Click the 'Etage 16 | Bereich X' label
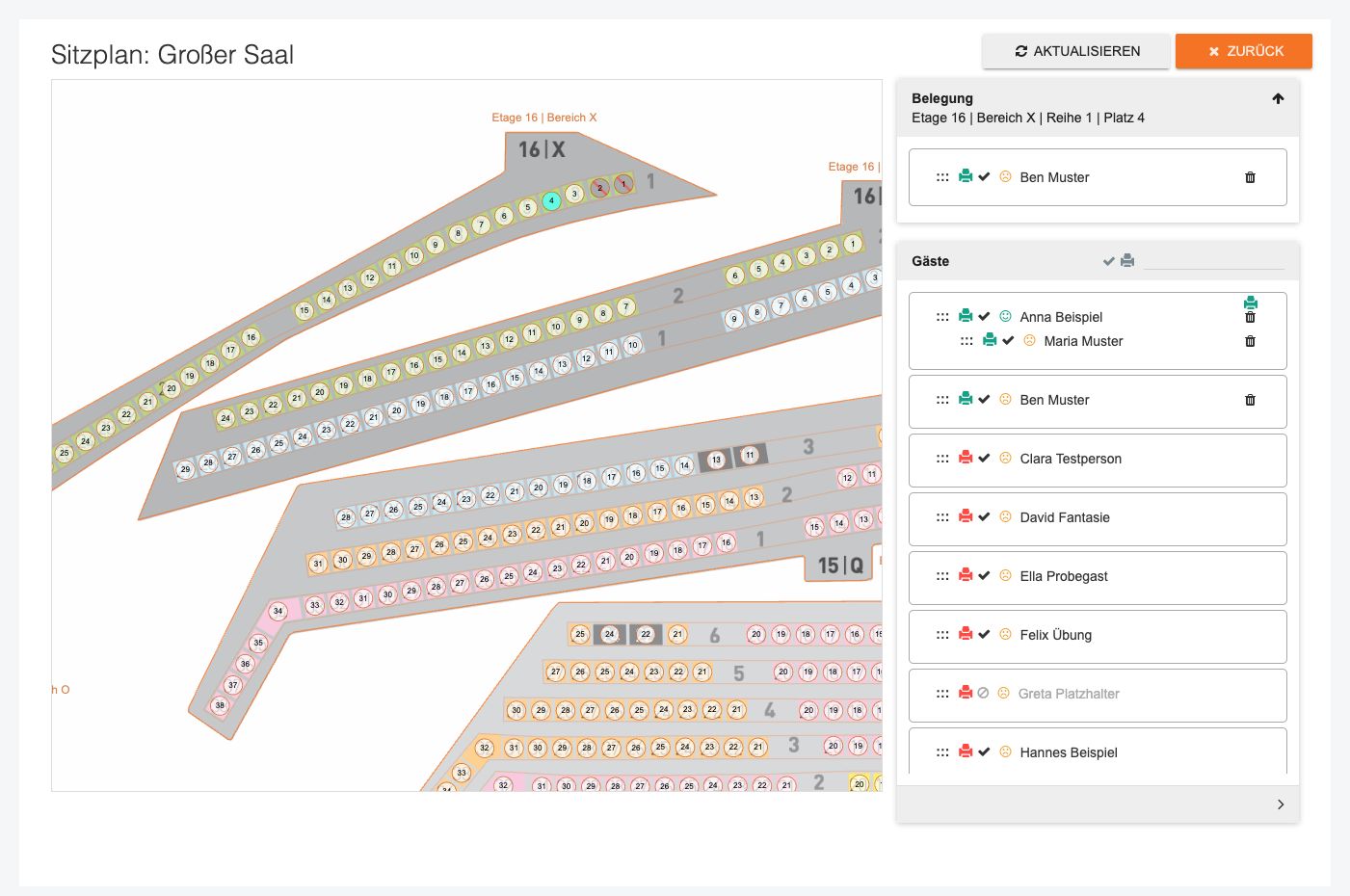 point(544,118)
